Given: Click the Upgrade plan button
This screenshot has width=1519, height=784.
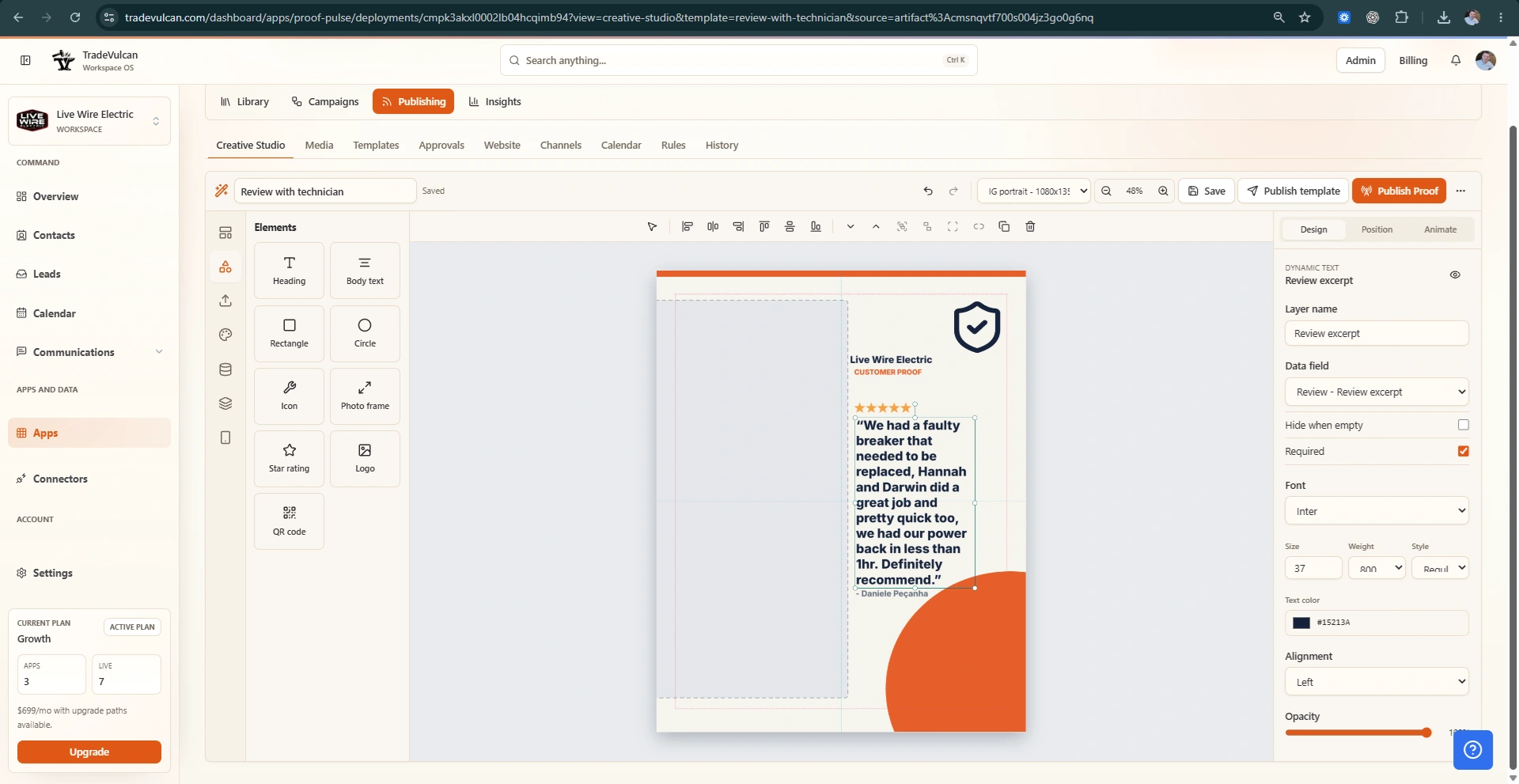Looking at the screenshot, I should click(x=89, y=752).
